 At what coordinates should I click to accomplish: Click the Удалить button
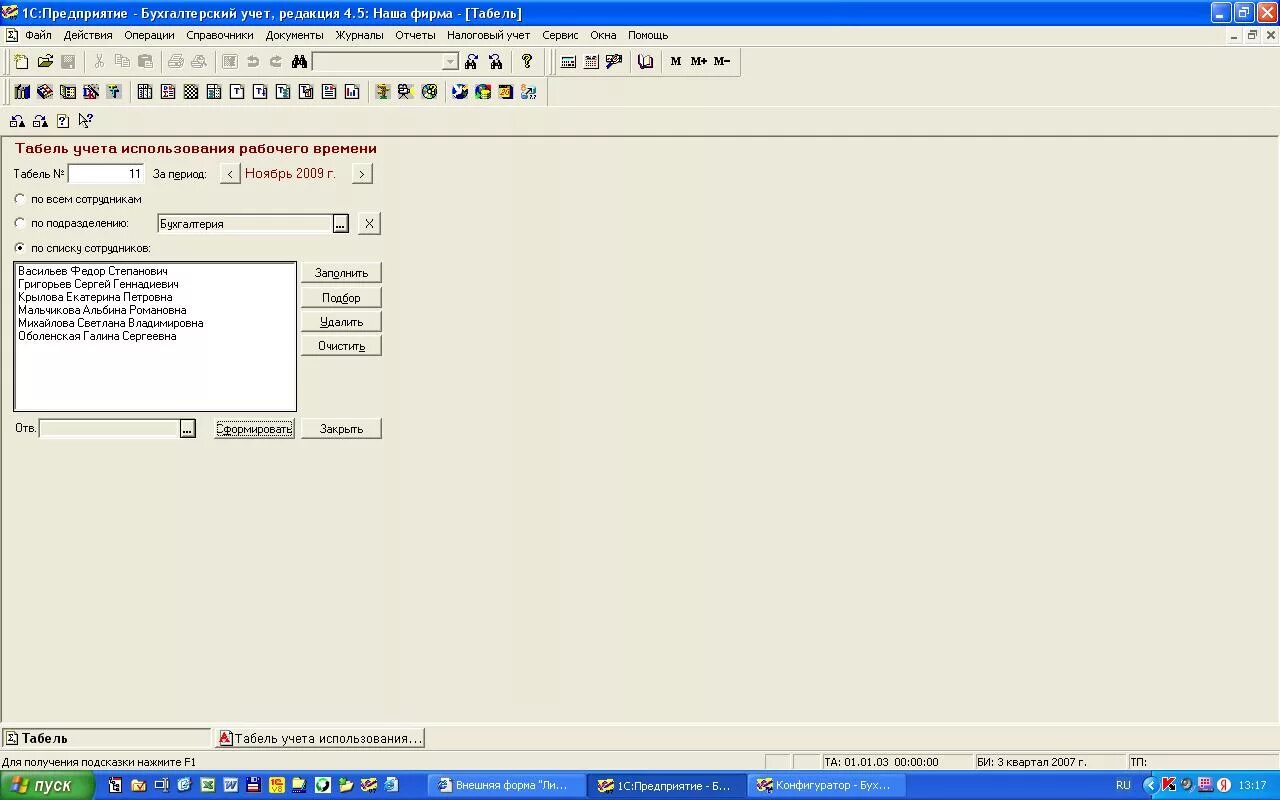pyautogui.click(x=341, y=322)
